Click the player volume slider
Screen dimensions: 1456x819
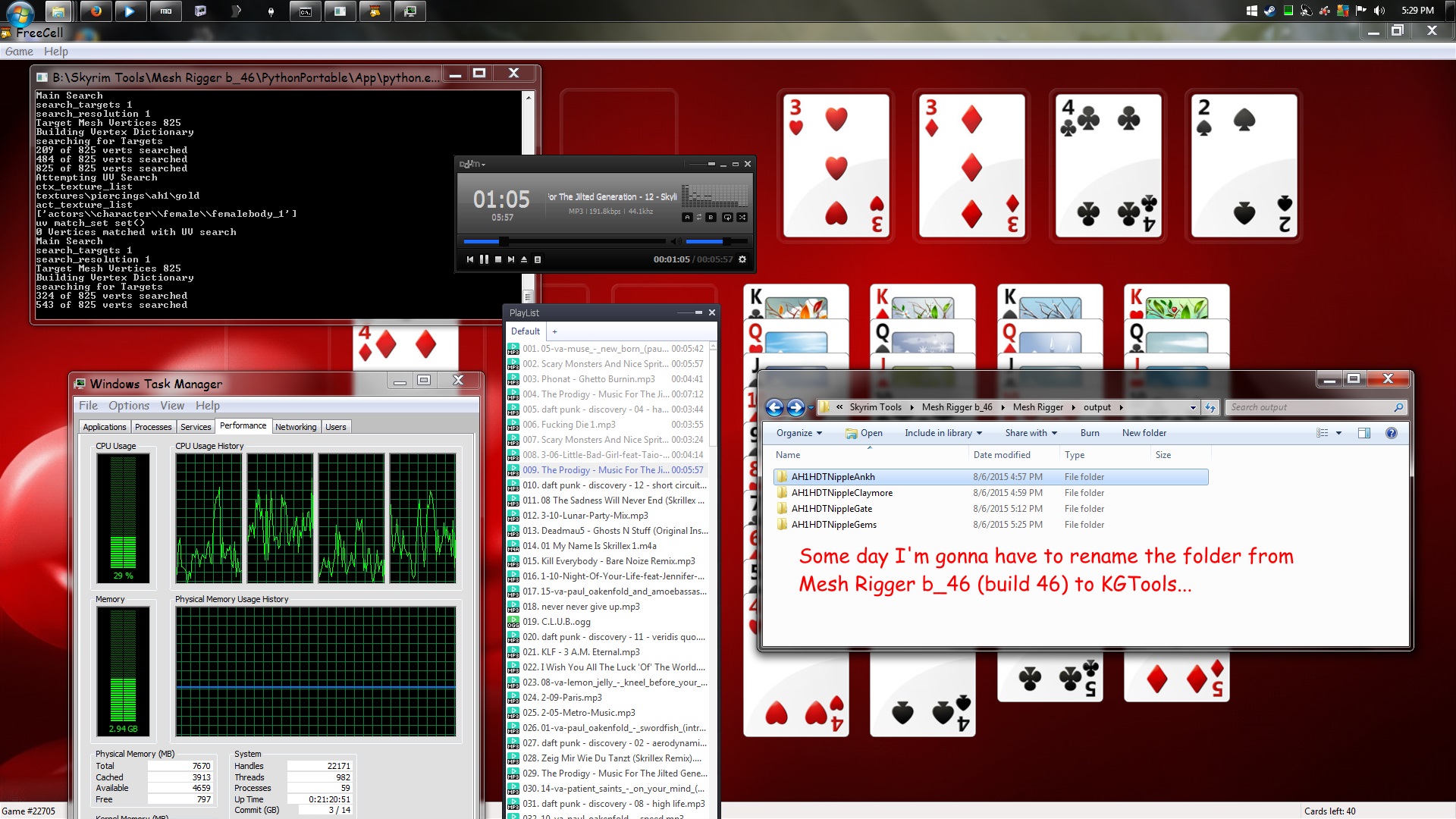(x=716, y=241)
